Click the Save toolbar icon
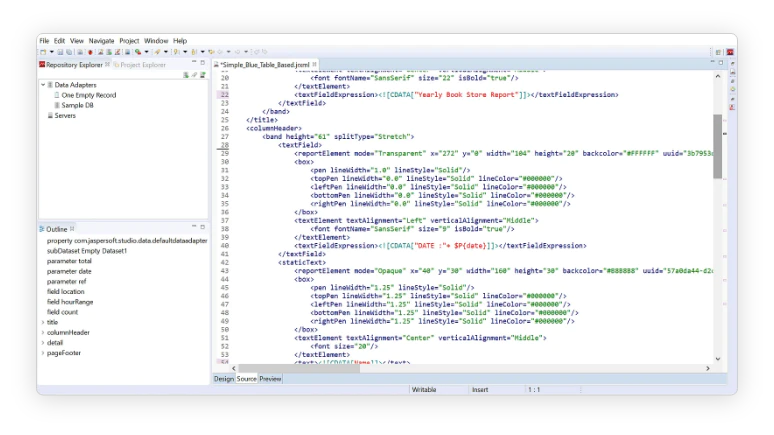The image size is (774, 435). 60,52
